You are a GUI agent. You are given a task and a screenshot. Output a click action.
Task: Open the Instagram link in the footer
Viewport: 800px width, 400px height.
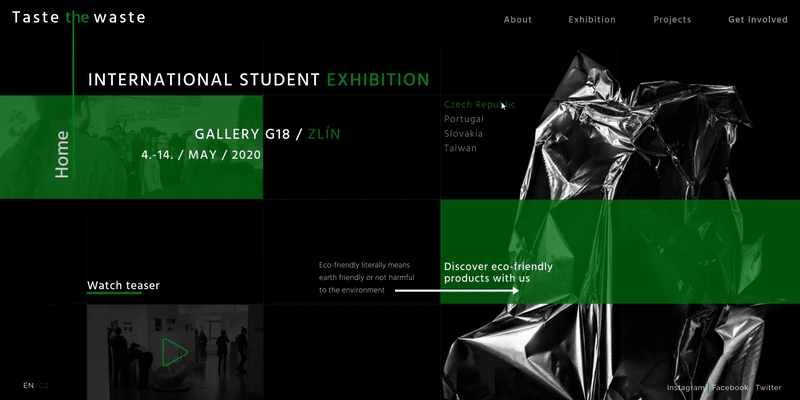[686, 388]
